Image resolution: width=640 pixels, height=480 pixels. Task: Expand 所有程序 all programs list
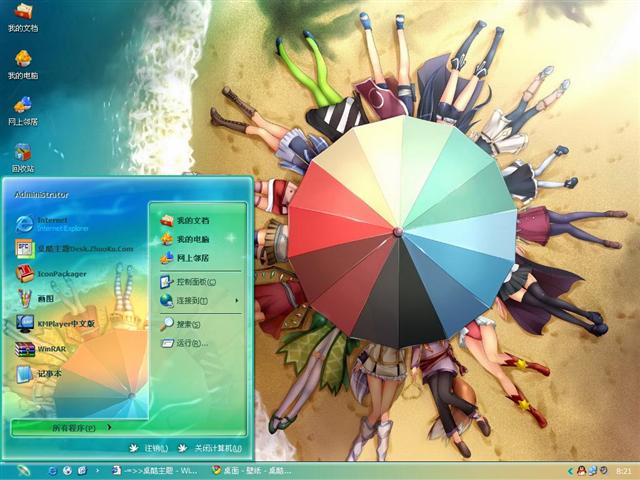point(81,427)
